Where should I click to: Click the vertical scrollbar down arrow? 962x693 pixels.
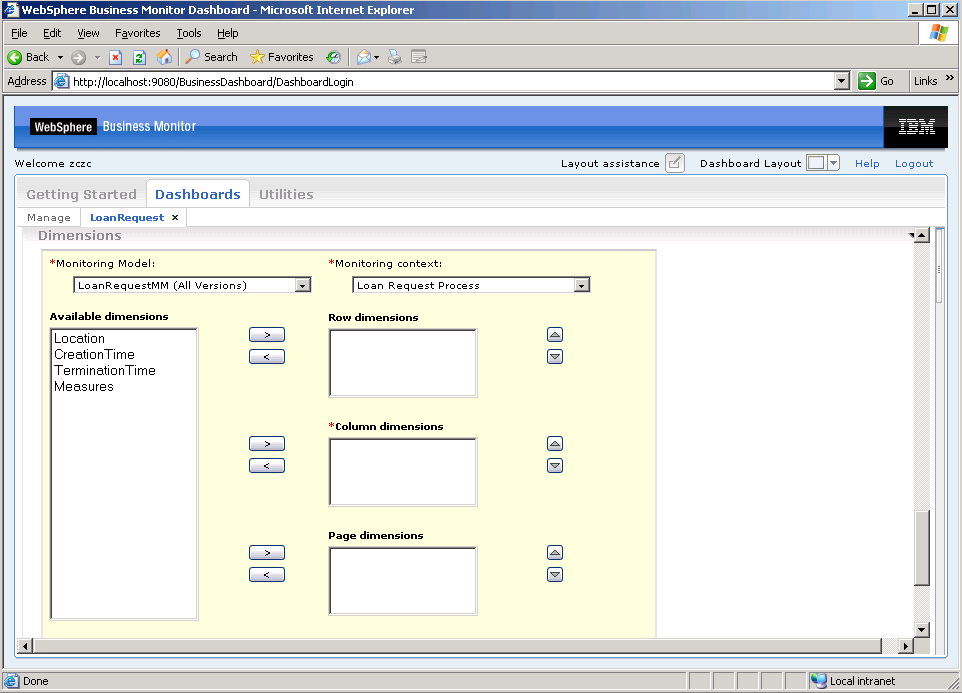pyautogui.click(x=922, y=629)
